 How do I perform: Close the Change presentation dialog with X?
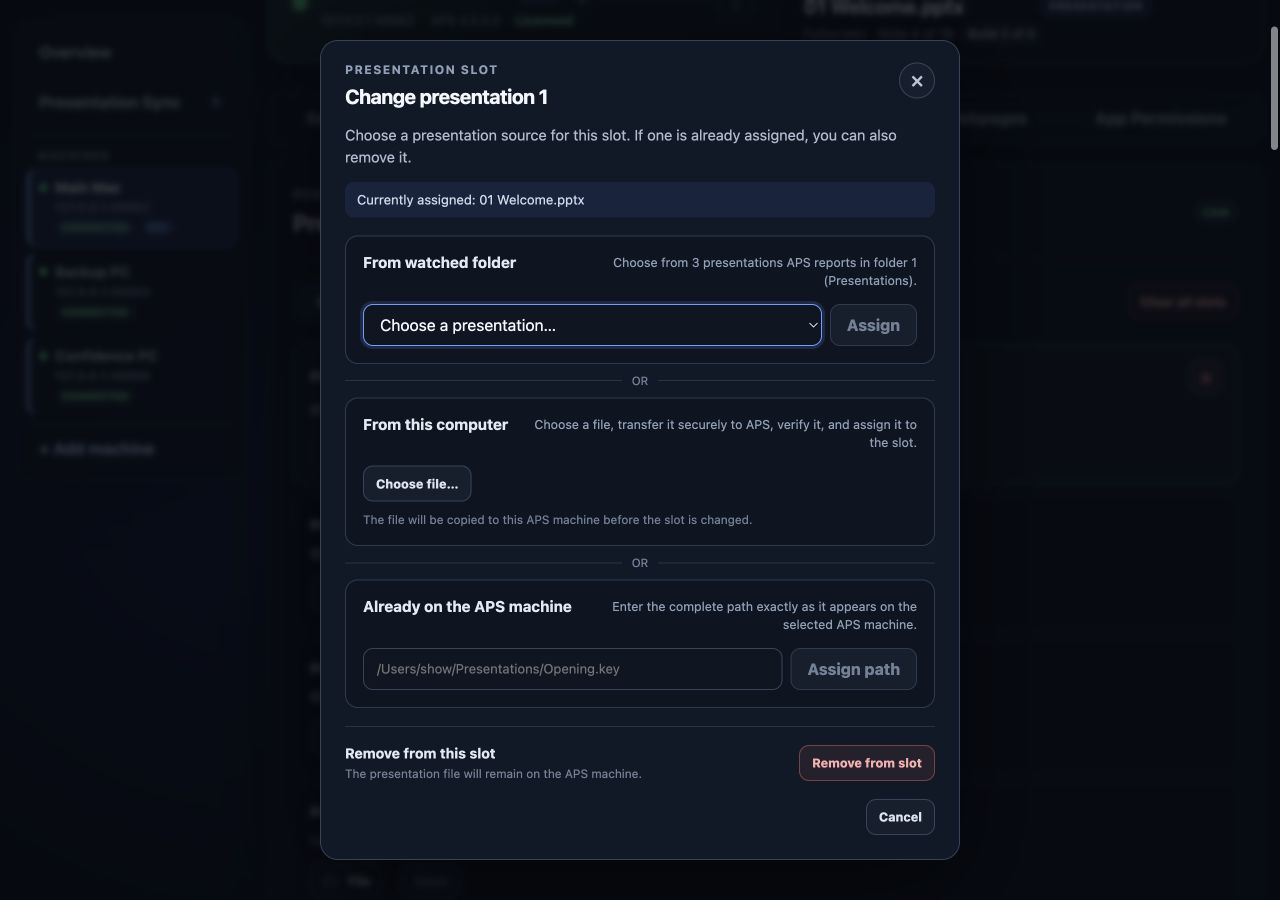click(917, 81)
